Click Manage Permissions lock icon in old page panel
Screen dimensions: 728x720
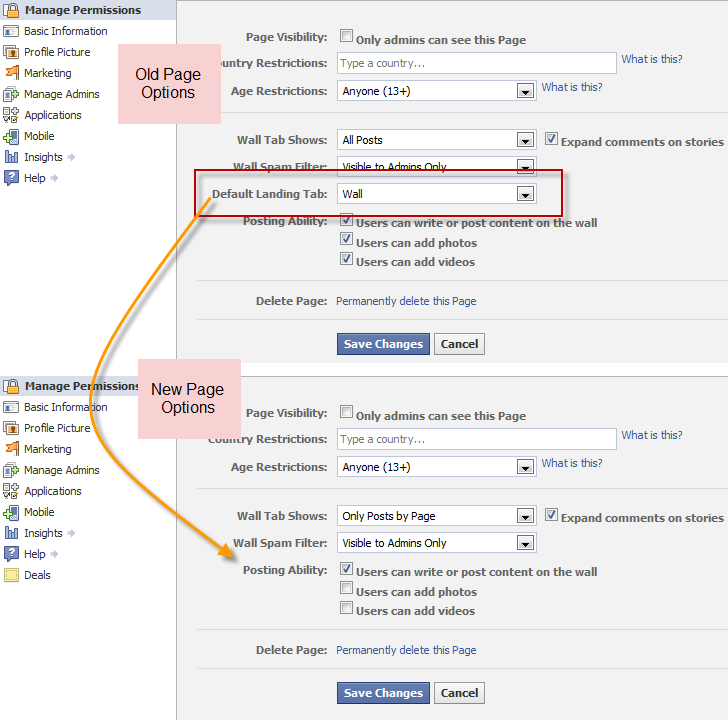click(x=11, y=10)
